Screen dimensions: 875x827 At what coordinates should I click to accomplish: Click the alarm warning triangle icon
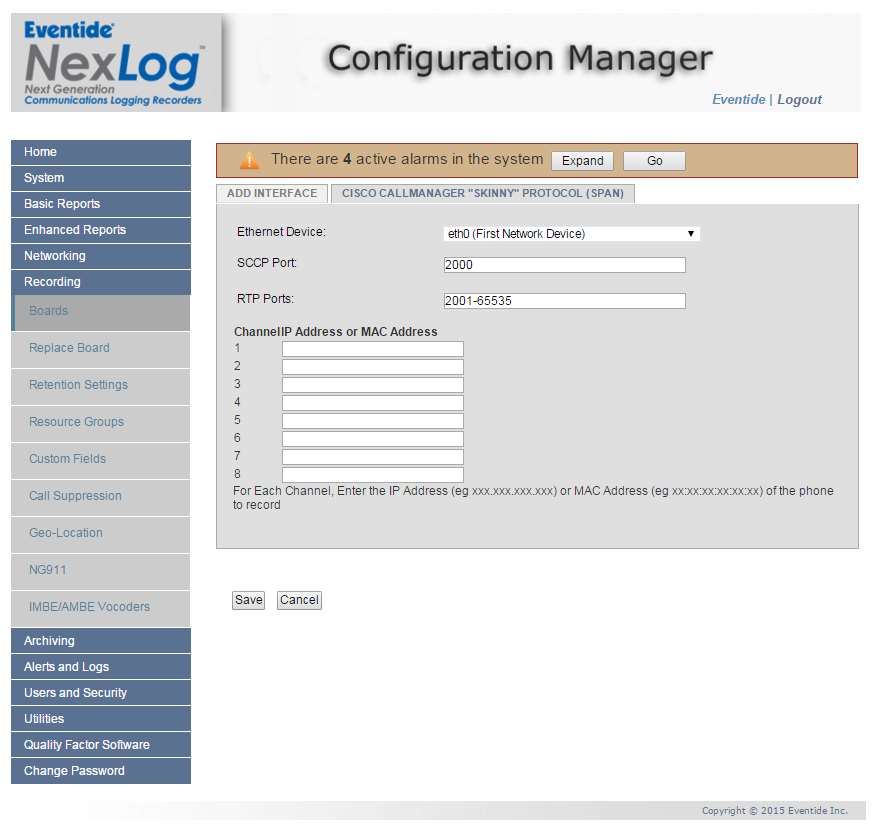click(x=249, y=160)
